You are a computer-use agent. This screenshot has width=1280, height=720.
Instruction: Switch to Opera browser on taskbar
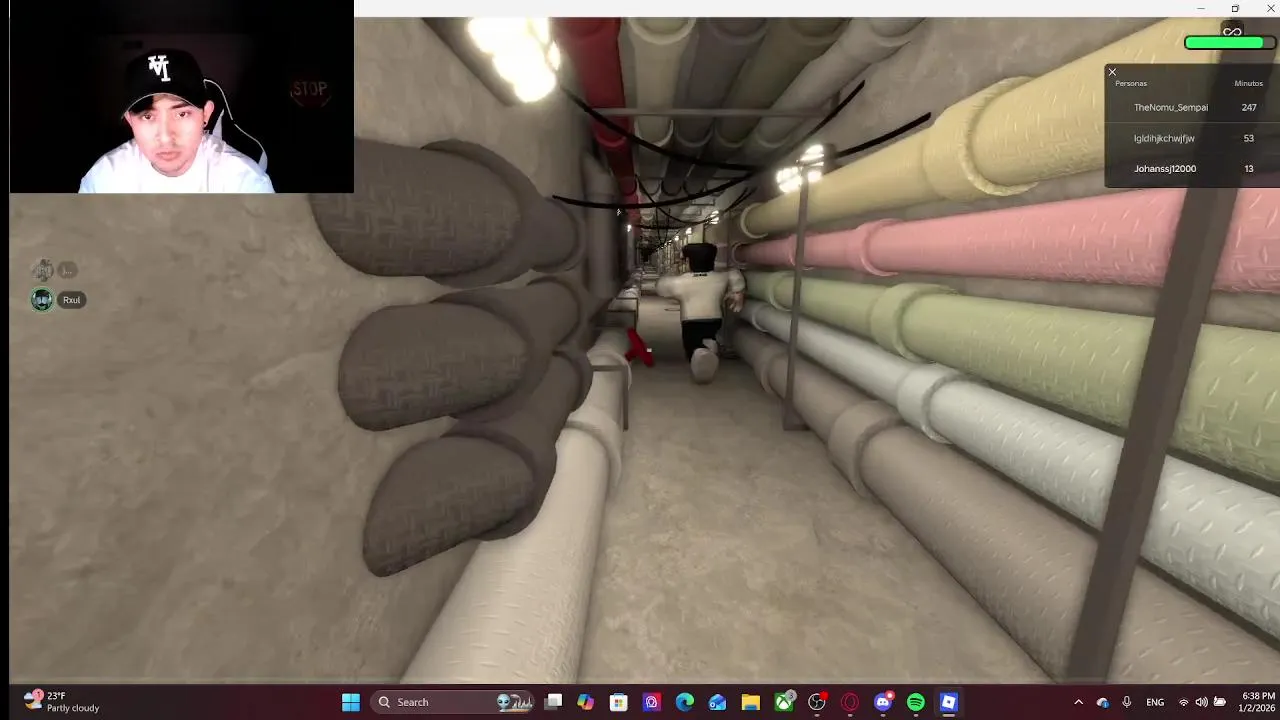point(850,702)
